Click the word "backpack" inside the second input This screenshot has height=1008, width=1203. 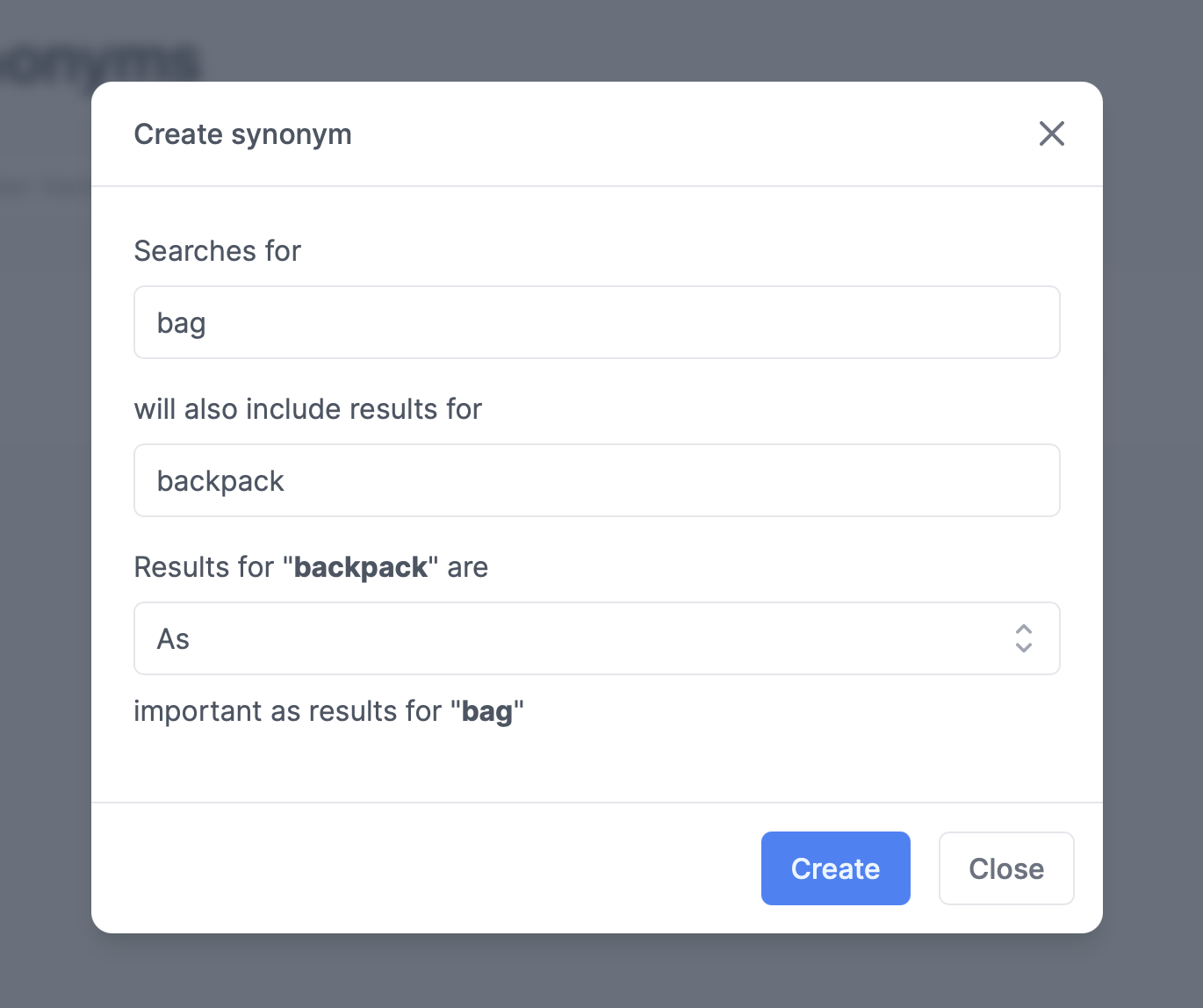(220, 481)
